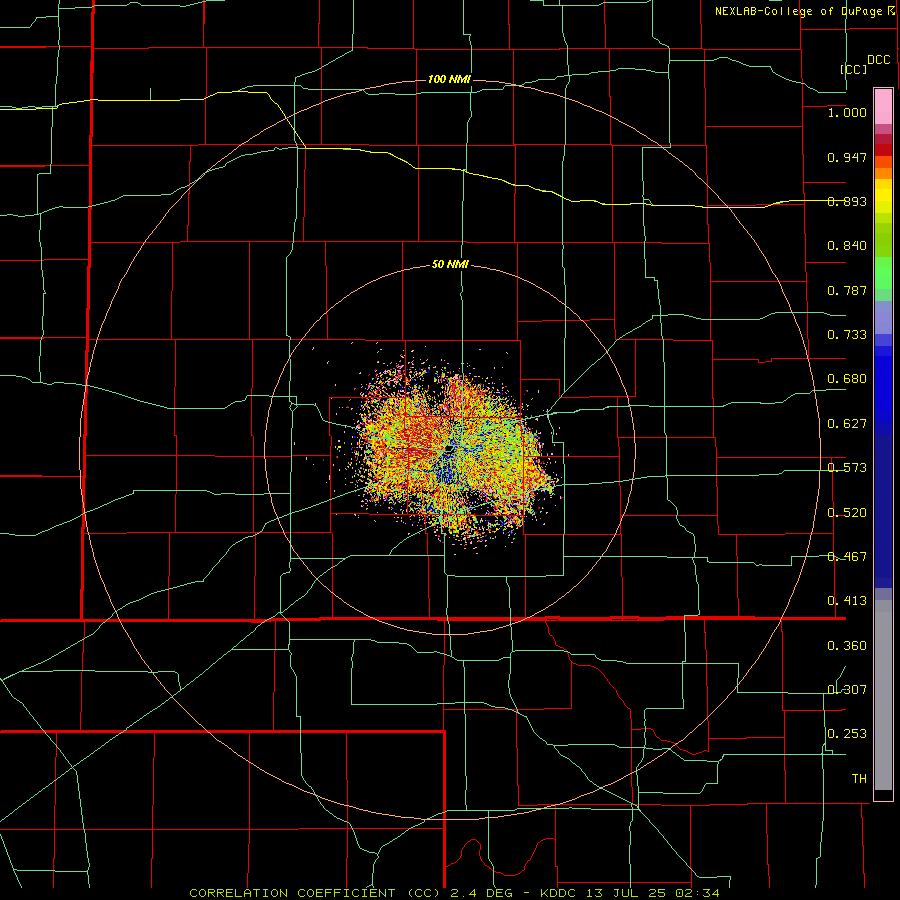Select the 0.840 color scale value
Screen dimensions: 900x900
point(847,246)
